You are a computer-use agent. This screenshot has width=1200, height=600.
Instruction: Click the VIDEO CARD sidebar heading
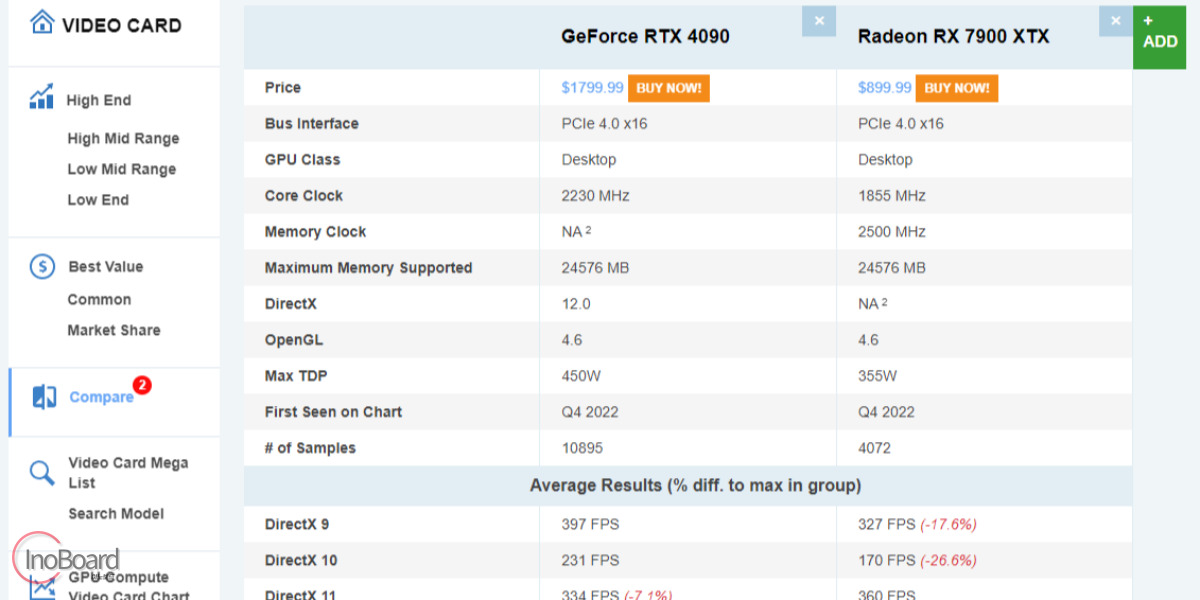122,25
